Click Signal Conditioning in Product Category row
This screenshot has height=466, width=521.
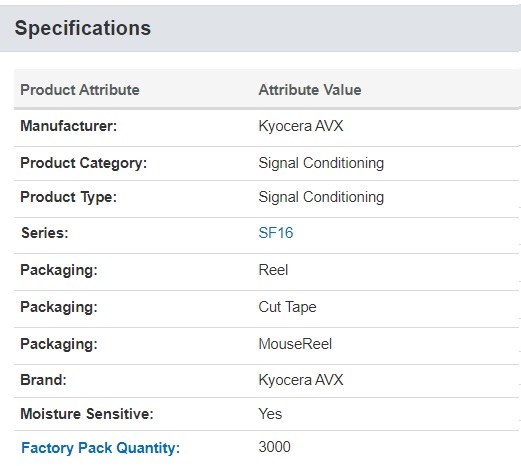tap(321, 163)
